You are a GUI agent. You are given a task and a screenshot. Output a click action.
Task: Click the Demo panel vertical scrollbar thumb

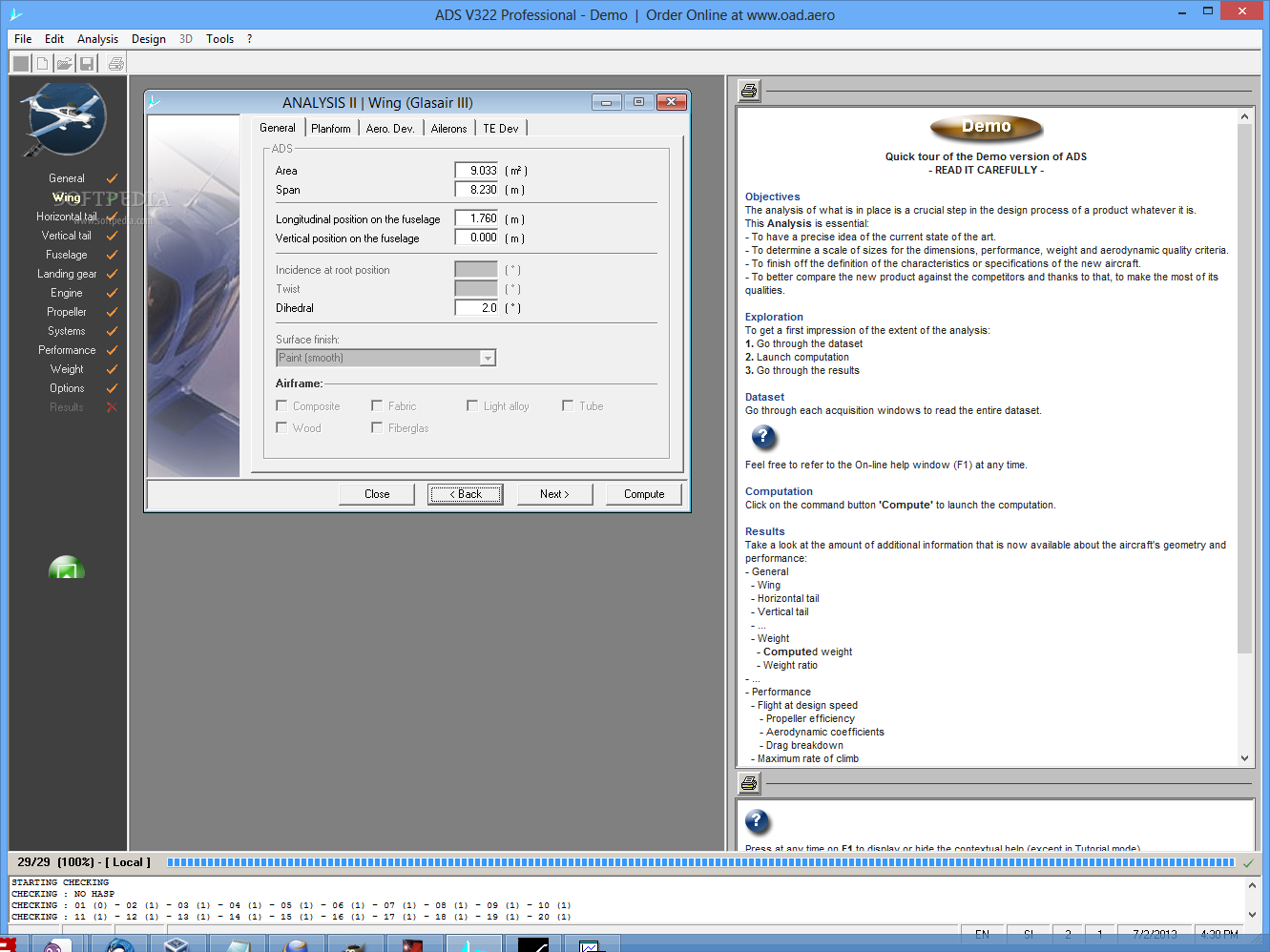click(x=1244, y=389)
